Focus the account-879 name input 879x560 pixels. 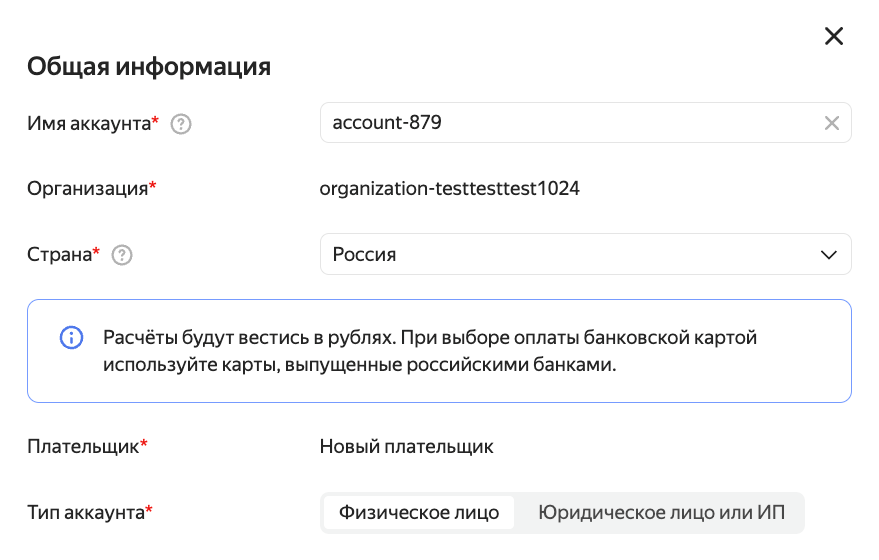click(x=585, y=123)
